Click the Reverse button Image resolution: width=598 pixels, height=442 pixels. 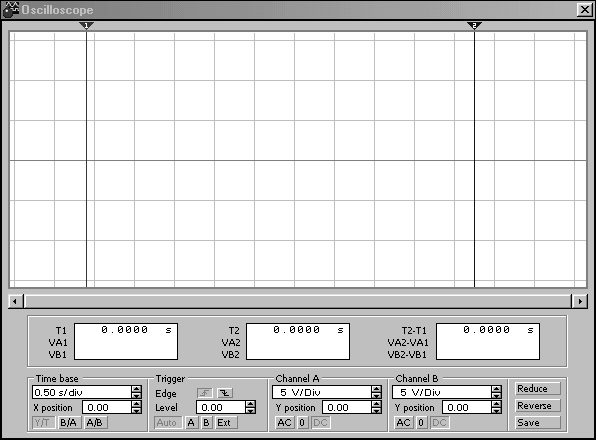[538, 406]
